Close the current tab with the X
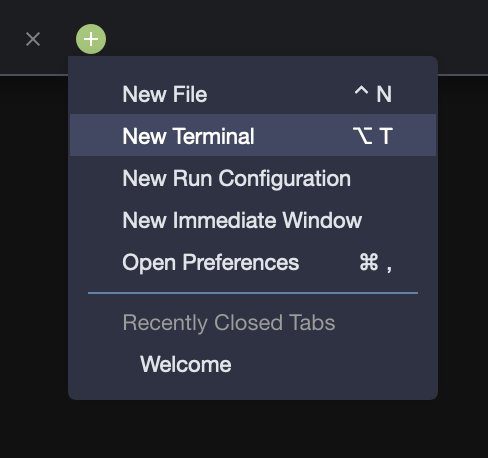Screen dimensions: 488x458 tap(33, 39)
